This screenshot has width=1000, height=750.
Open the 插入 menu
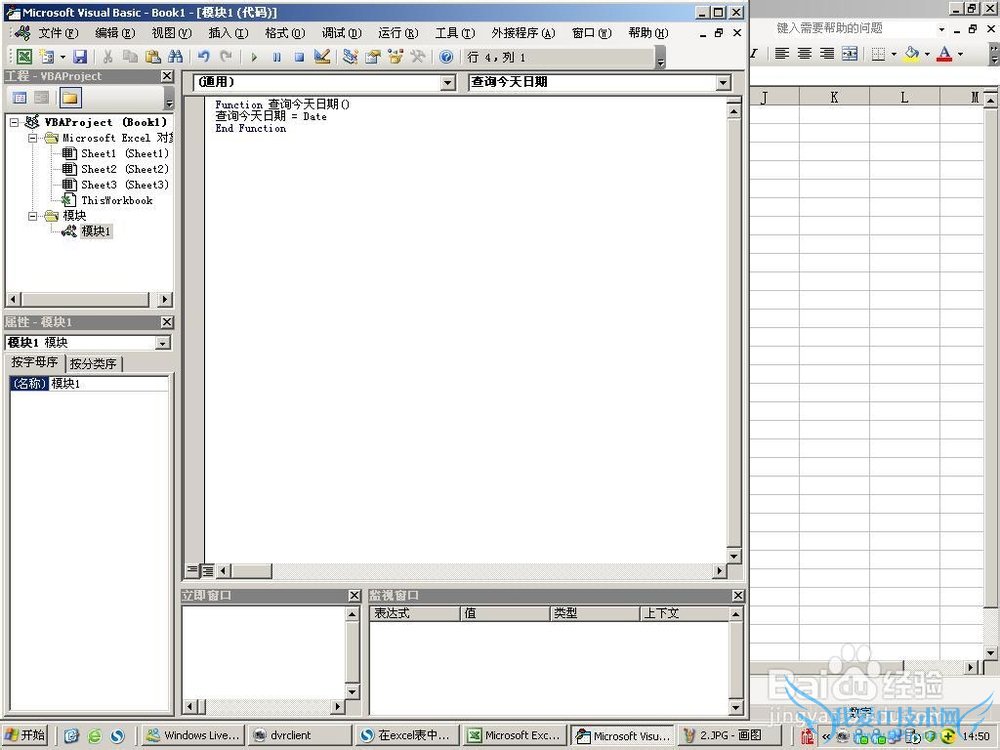(228, 33)
